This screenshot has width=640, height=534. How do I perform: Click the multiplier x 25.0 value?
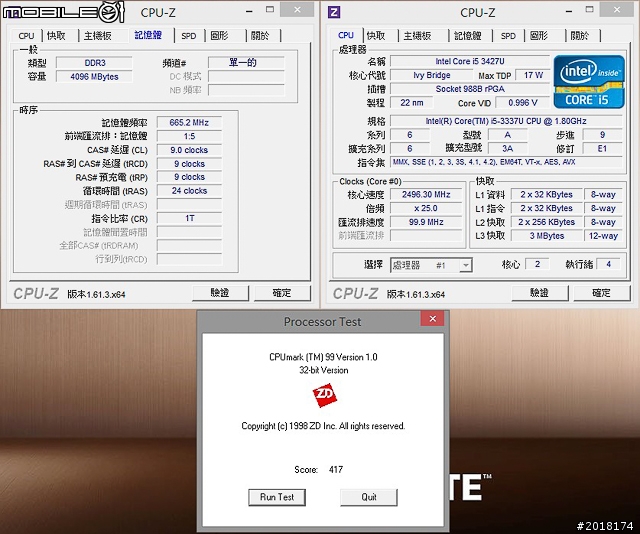coord(426,208)
